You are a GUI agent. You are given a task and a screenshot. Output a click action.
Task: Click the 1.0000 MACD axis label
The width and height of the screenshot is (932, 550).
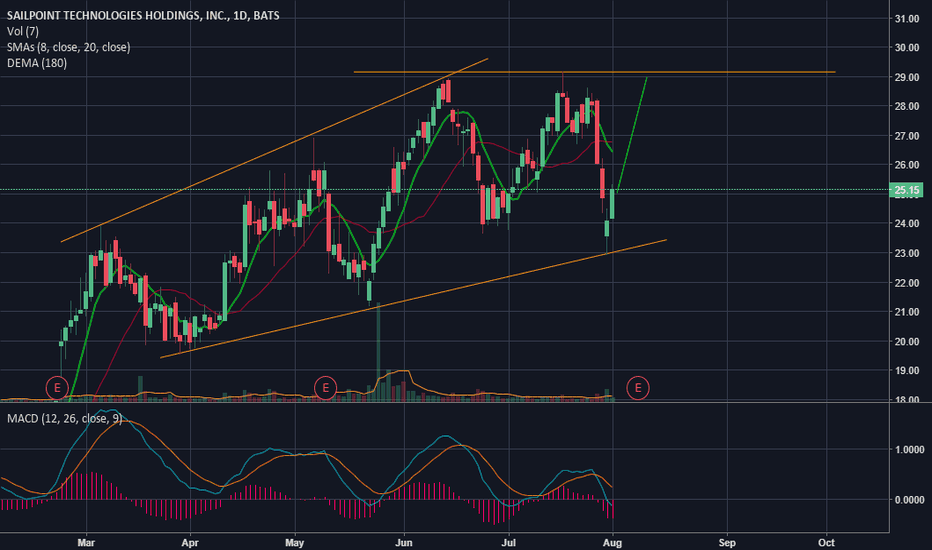(909, 450)
